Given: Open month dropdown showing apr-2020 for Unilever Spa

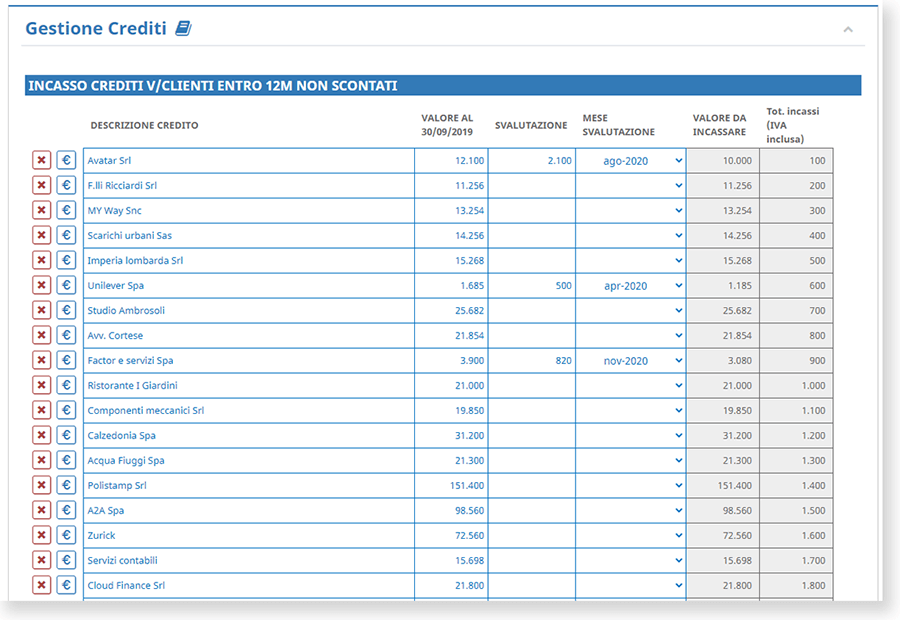Looking at the screenshot, I should [631, 285].
